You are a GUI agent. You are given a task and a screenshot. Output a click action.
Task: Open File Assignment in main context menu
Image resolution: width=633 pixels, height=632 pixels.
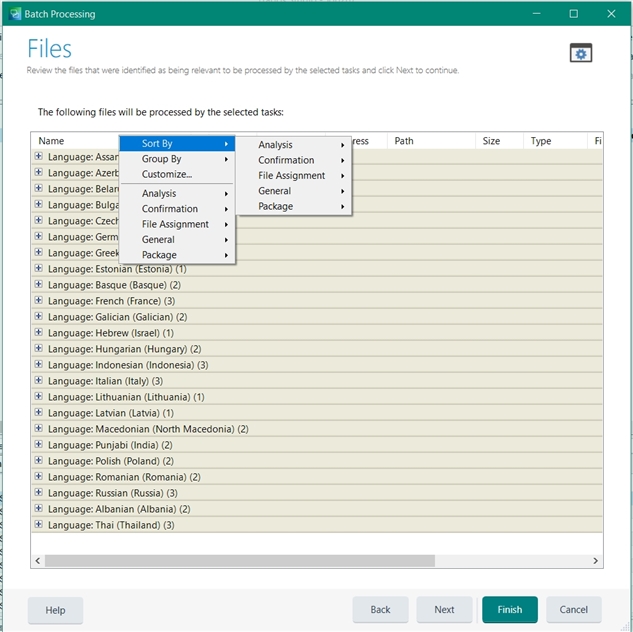coord(177,224)
